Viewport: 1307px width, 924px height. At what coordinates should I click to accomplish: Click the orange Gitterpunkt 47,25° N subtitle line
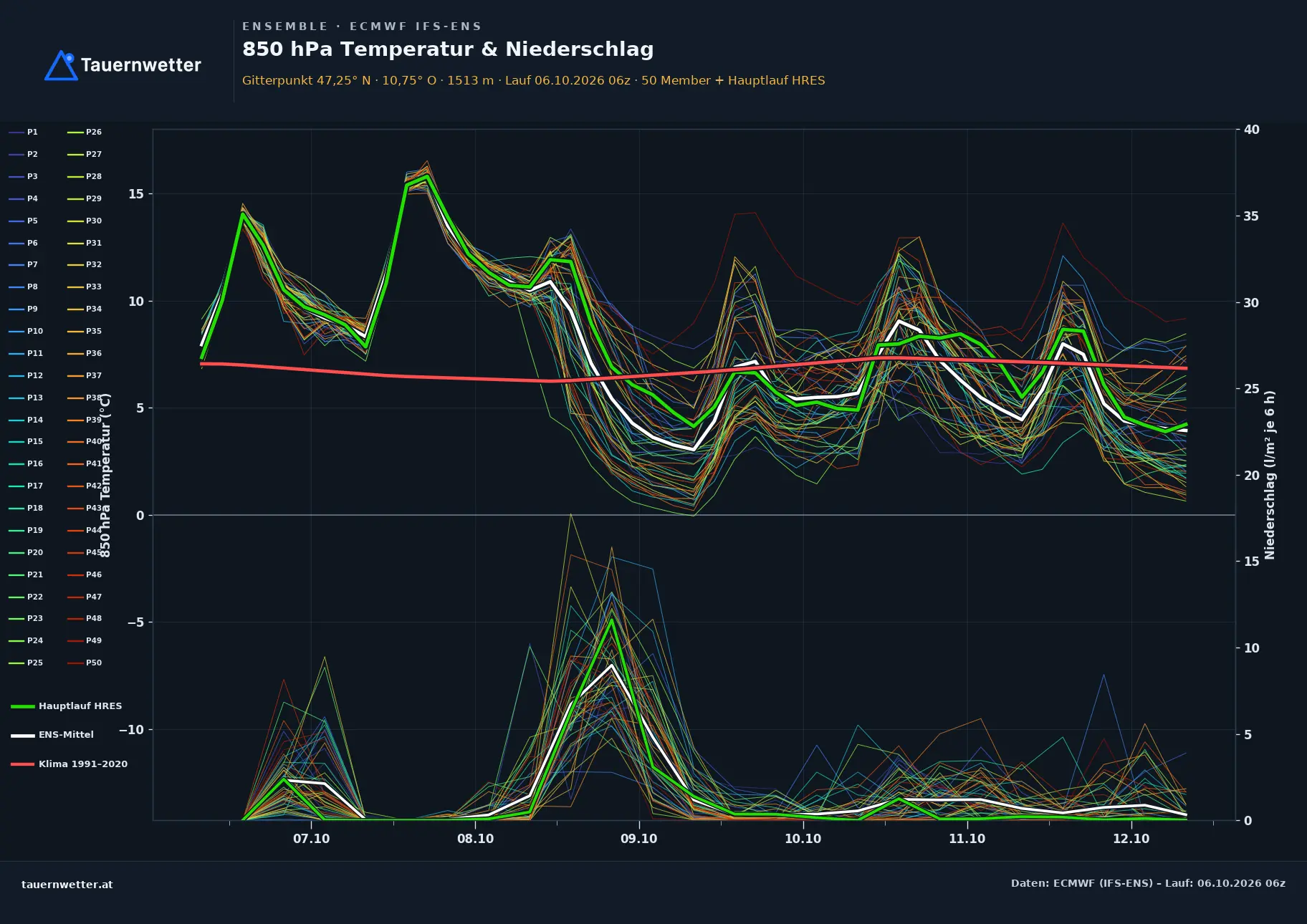[x=533, y=80]
